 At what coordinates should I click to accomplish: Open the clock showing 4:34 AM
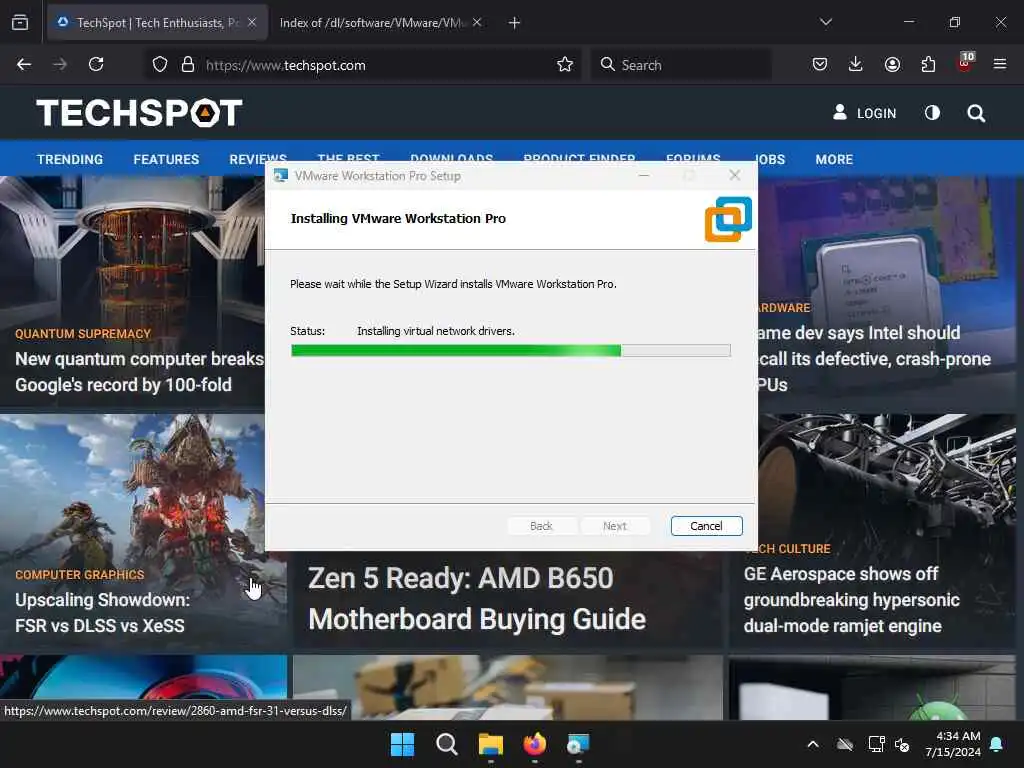tap(953, 744)
